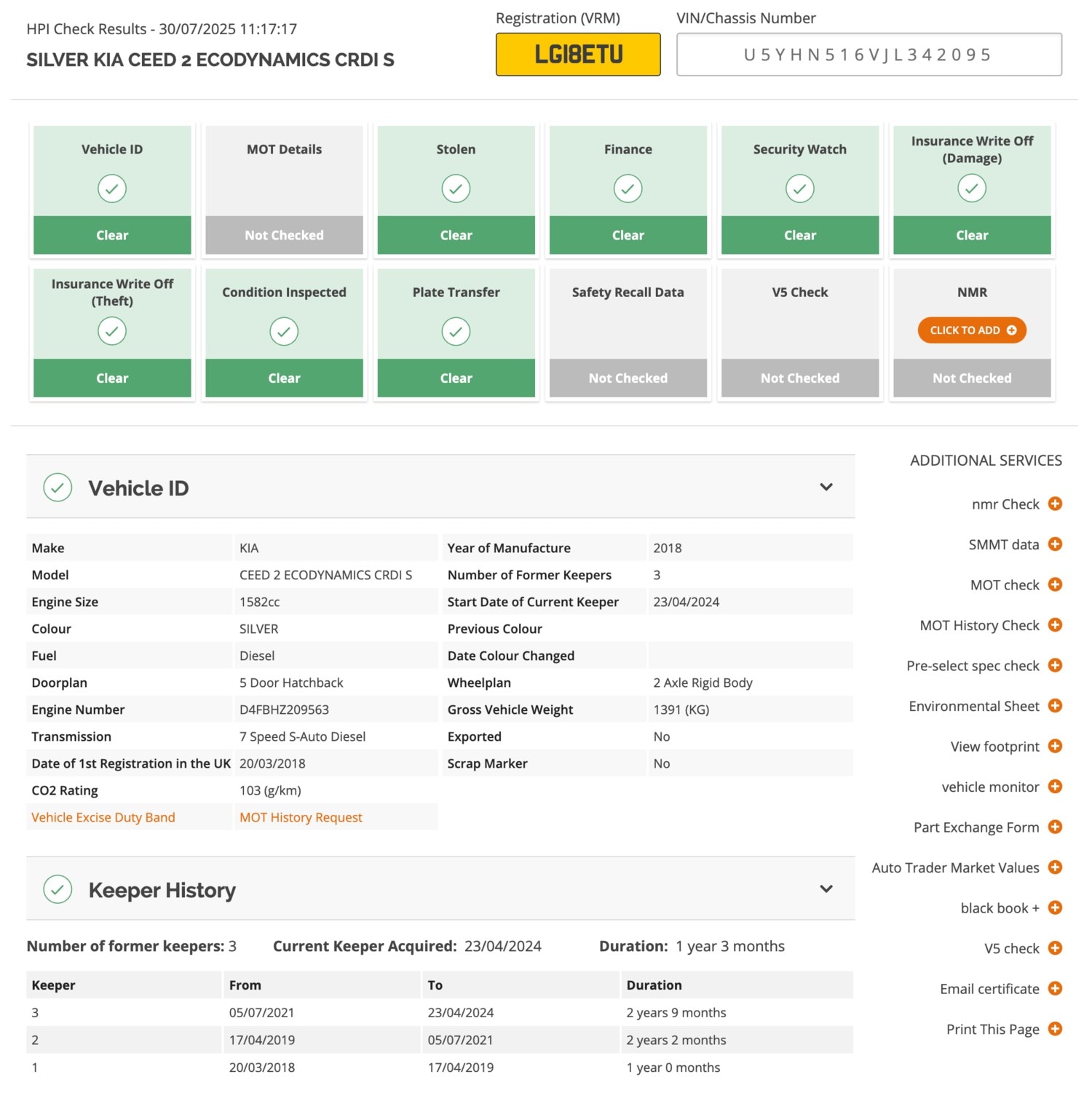Click the CO2 rating value 103 (g/km)
This screenshot has height=1101, width=1092.
click(270, 790)
